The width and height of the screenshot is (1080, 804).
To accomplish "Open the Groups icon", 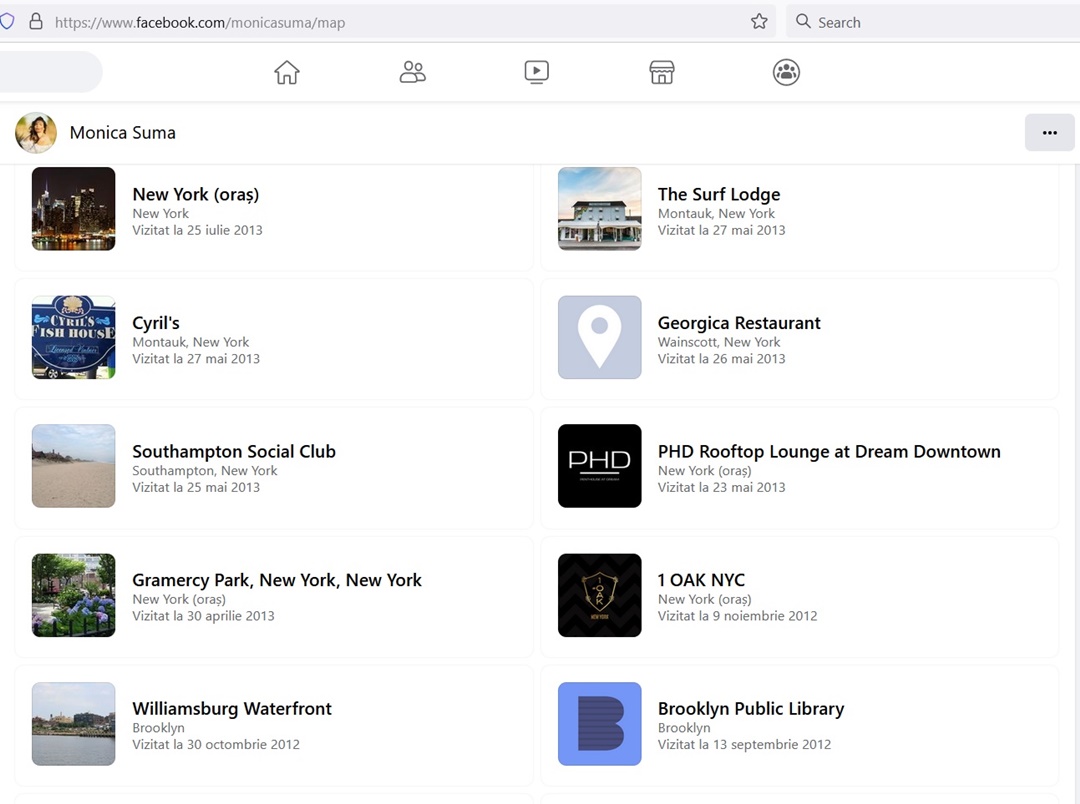I will pyautogui.click(x=786, y=72).
